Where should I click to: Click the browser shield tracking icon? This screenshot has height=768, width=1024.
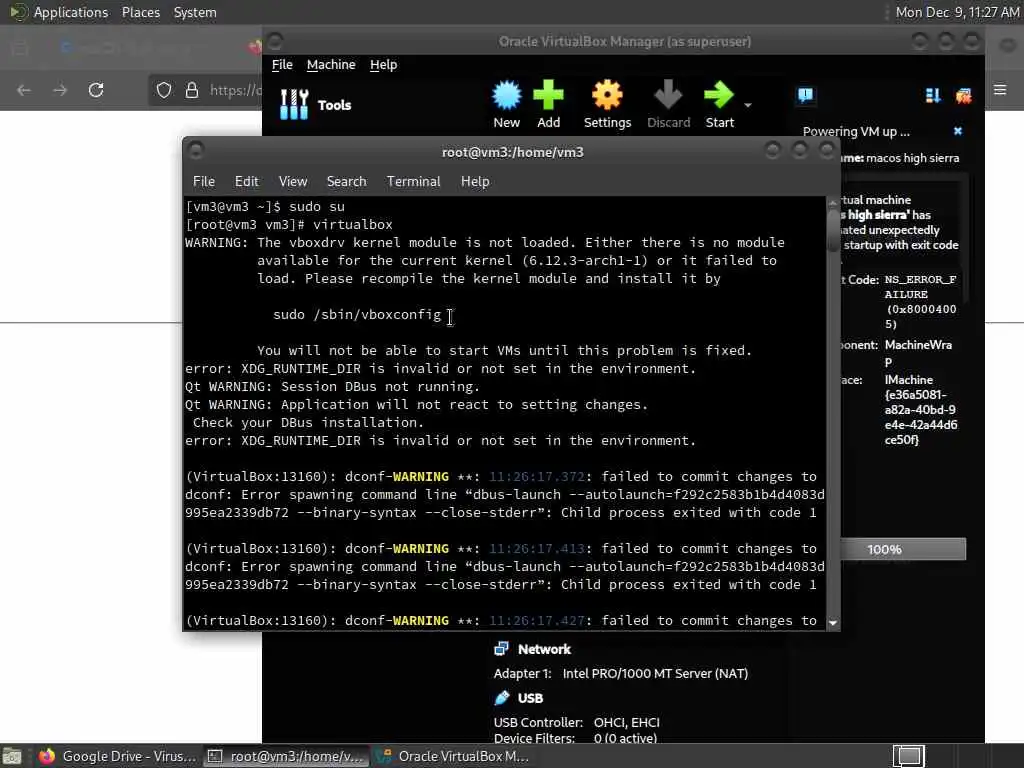tap(163, 90)
